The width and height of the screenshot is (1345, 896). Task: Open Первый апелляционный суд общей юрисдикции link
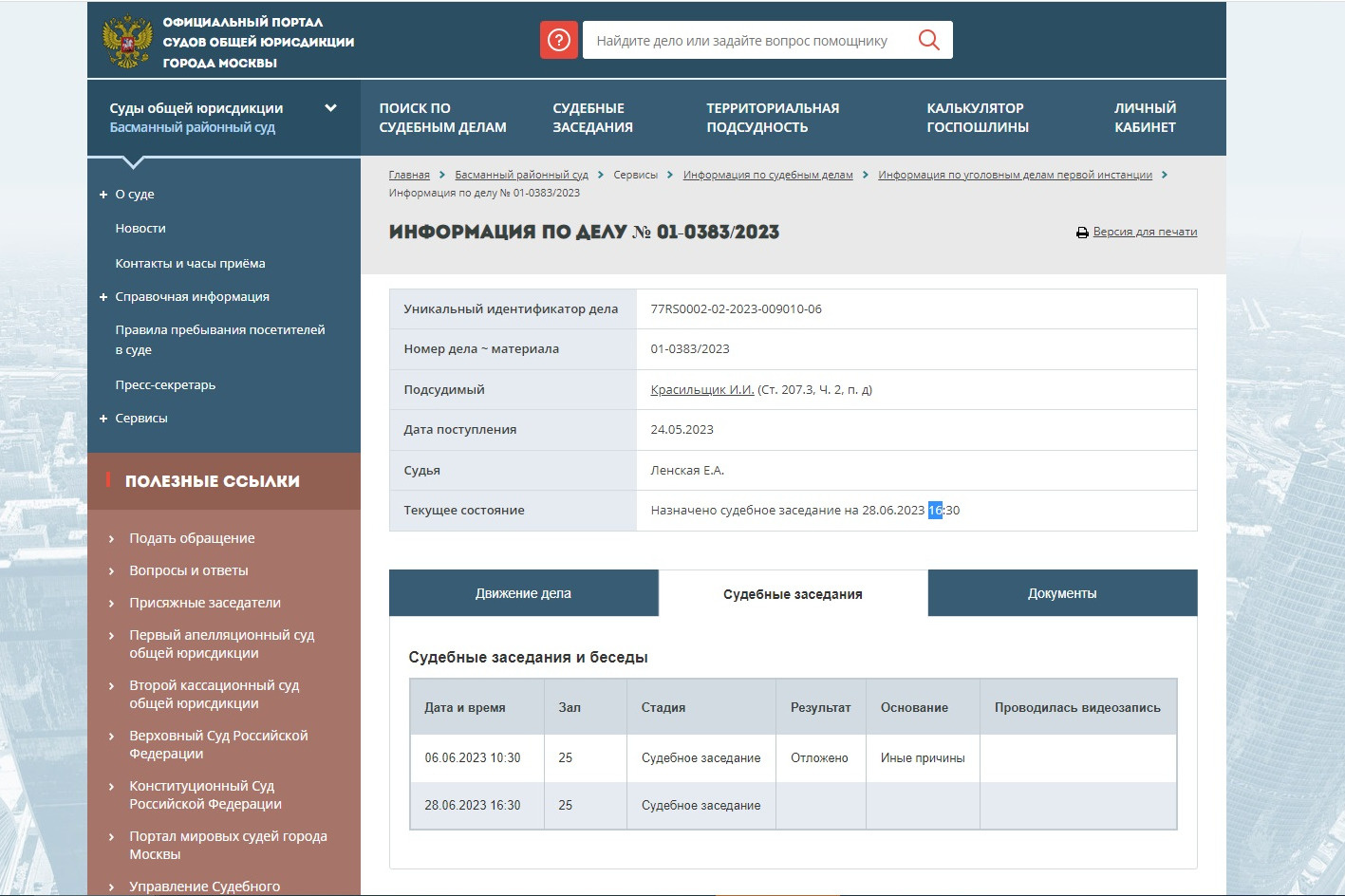[222, 644]
